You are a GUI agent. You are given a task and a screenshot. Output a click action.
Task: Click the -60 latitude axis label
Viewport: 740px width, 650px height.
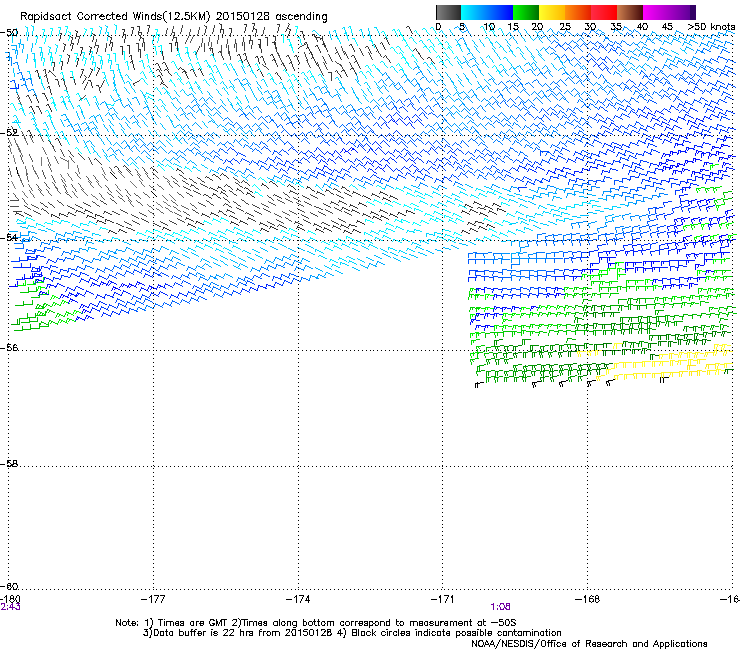pos(9,586)
